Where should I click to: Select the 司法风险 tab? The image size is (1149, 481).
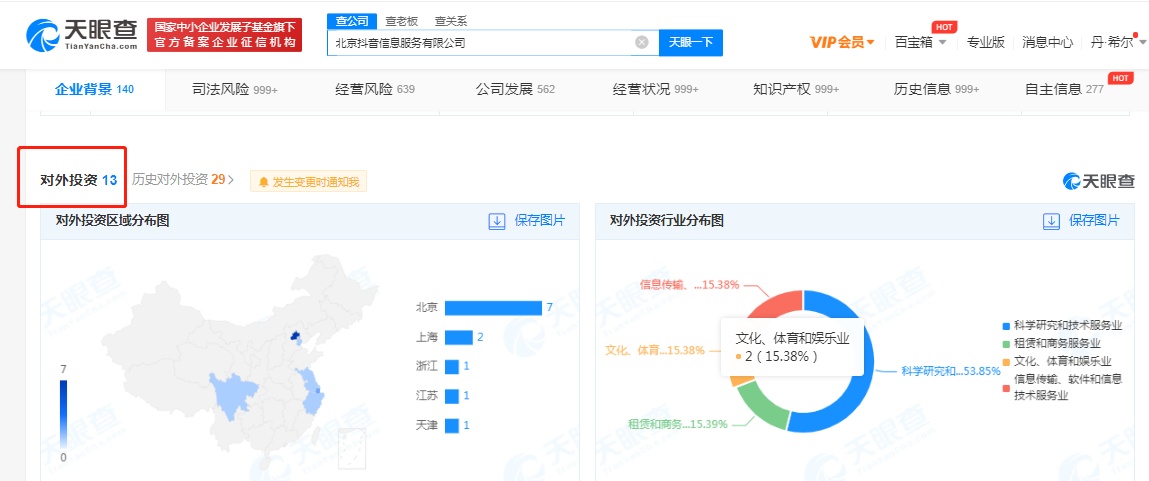[x=234, y=89]
